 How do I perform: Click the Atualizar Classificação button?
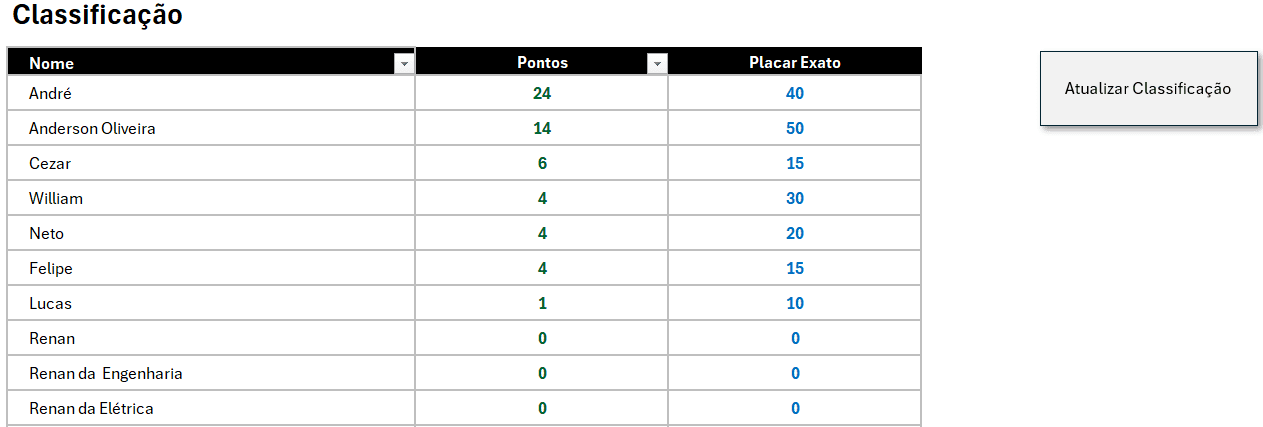(1148, 89)
